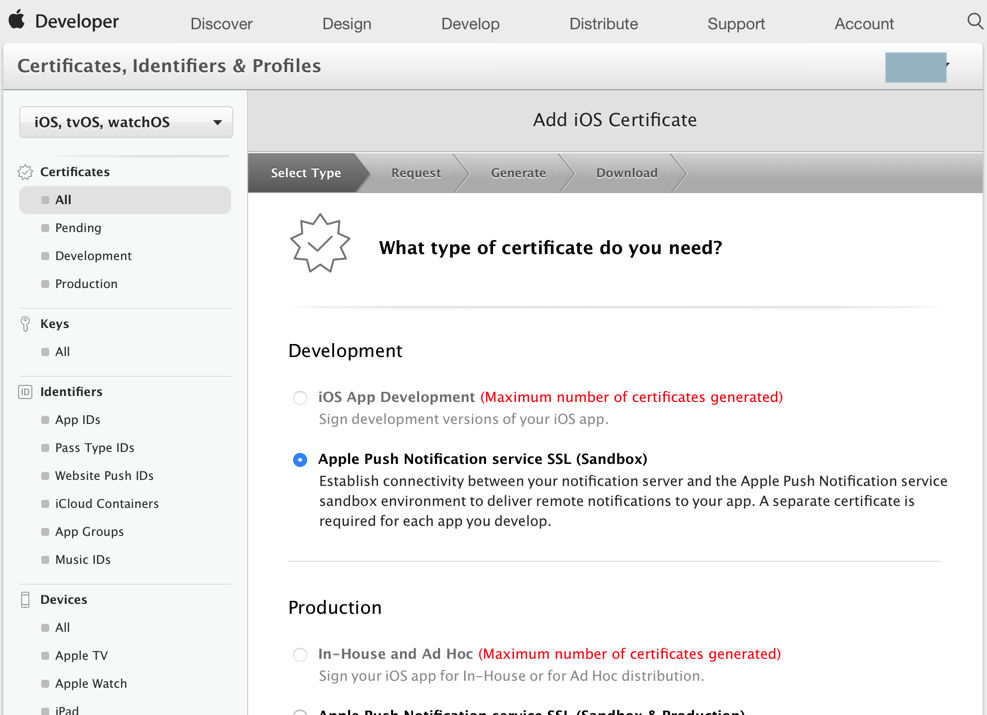Image resolution: width=987 pixels, height=715 pixels.
Task: Click the Devices phone icon
Action: (x=25, y=600)
